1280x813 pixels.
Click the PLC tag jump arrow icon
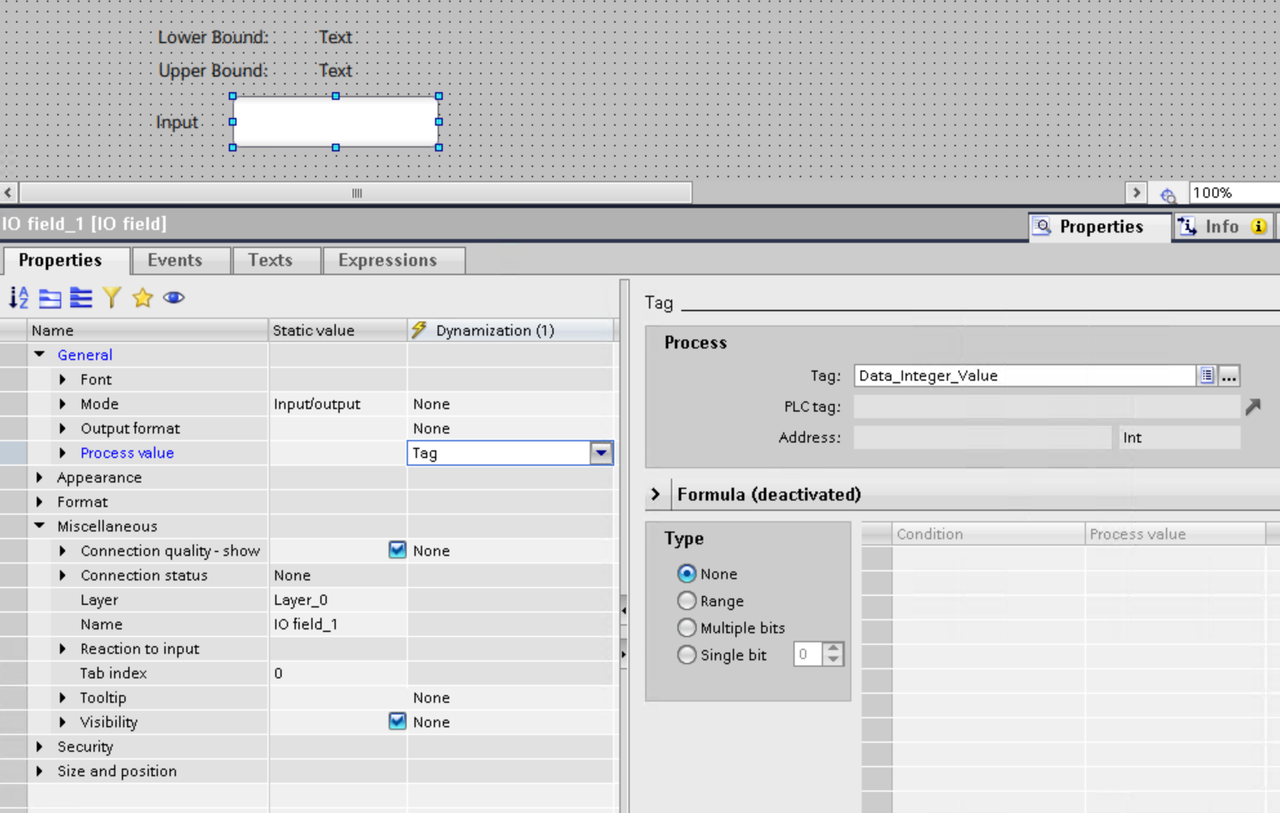(x=1252, y=407)
